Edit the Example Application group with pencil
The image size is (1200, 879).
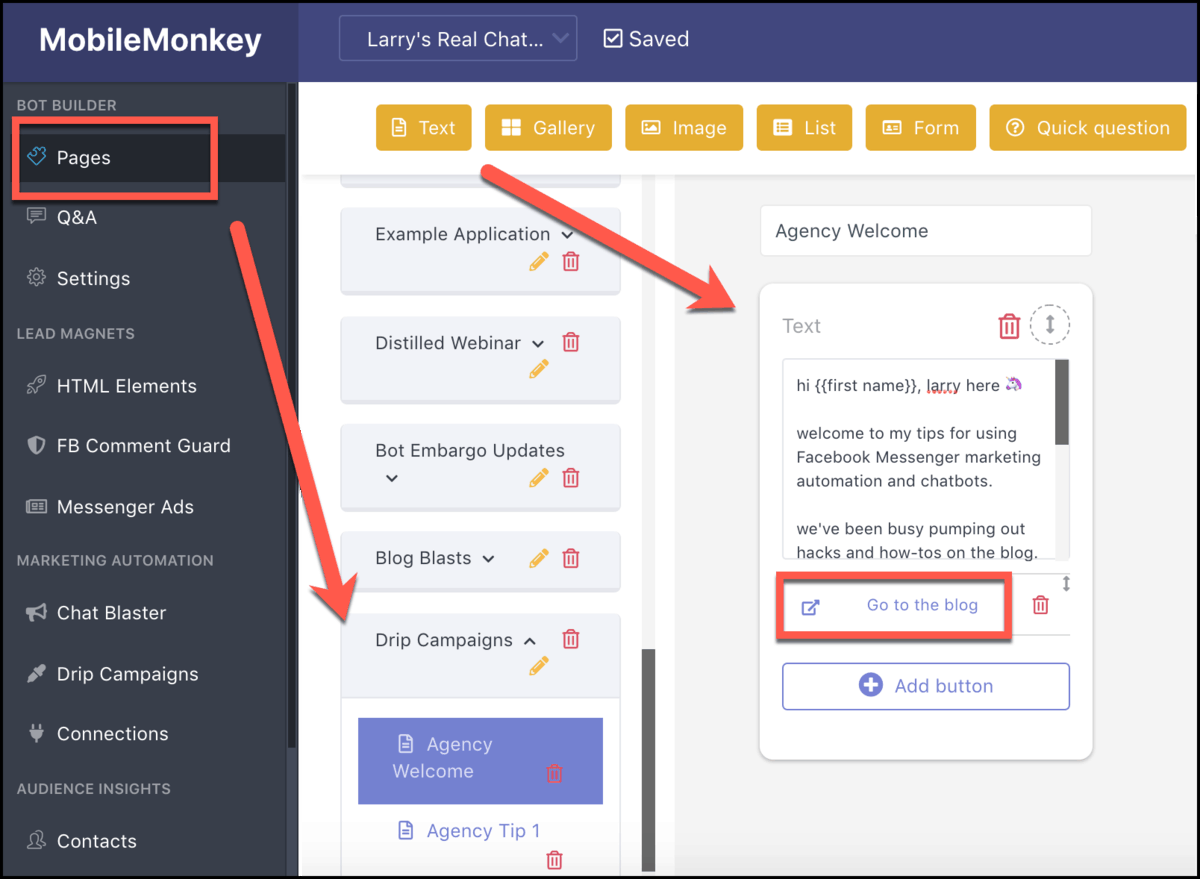click(539, 262)
